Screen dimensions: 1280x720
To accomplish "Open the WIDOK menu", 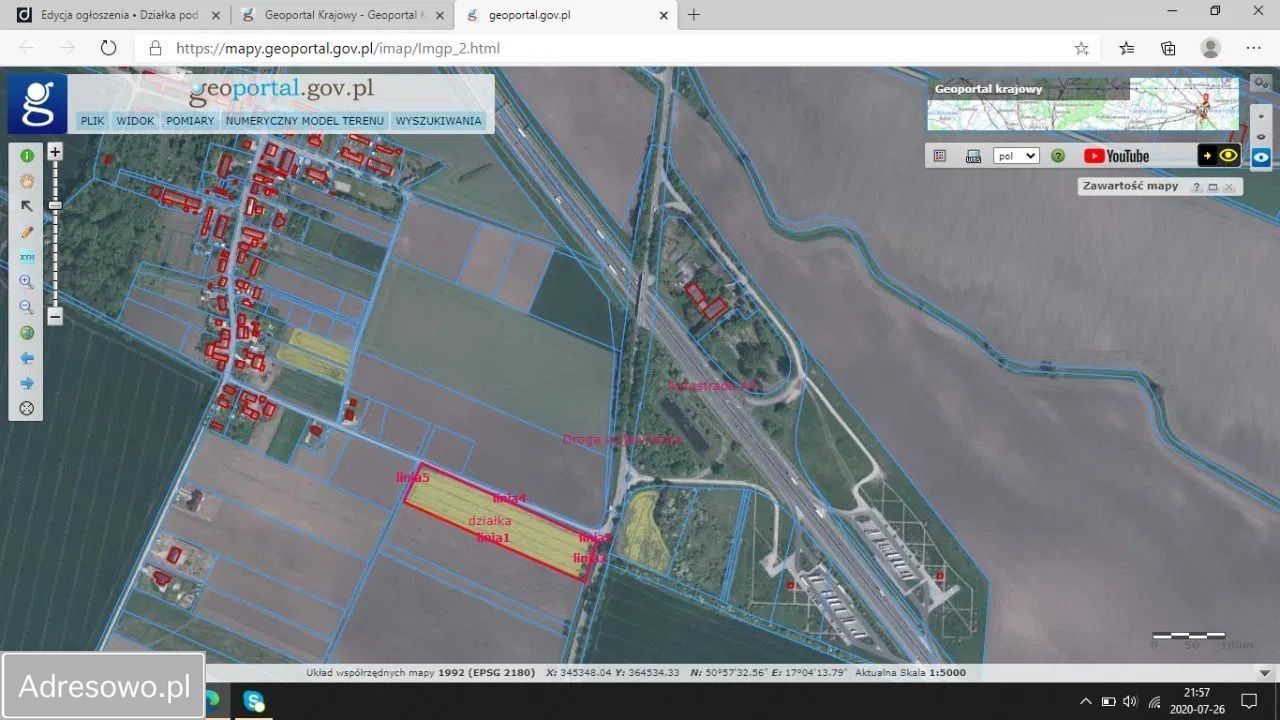I will [x=135, y=121].
